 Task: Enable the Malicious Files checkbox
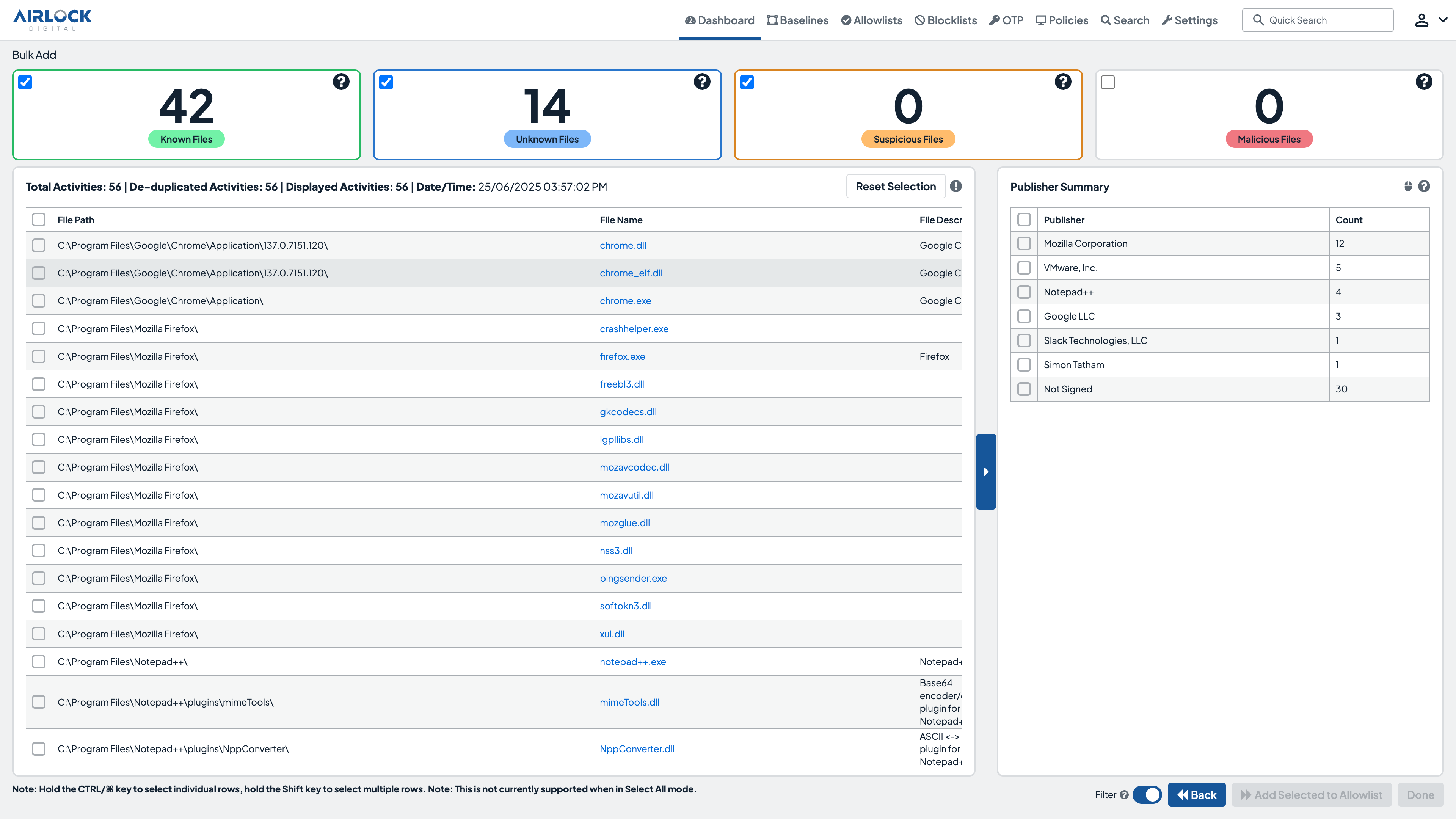(1108, 83)
